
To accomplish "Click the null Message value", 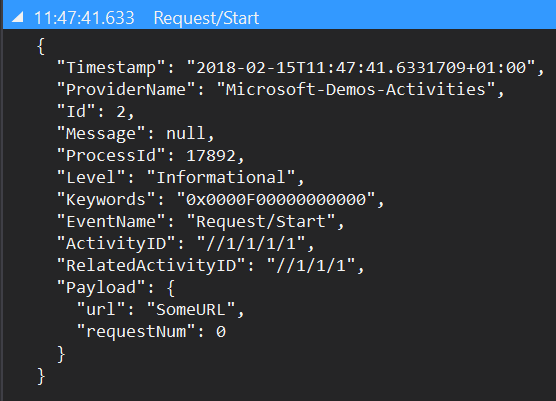I will (x=186, y=133).
